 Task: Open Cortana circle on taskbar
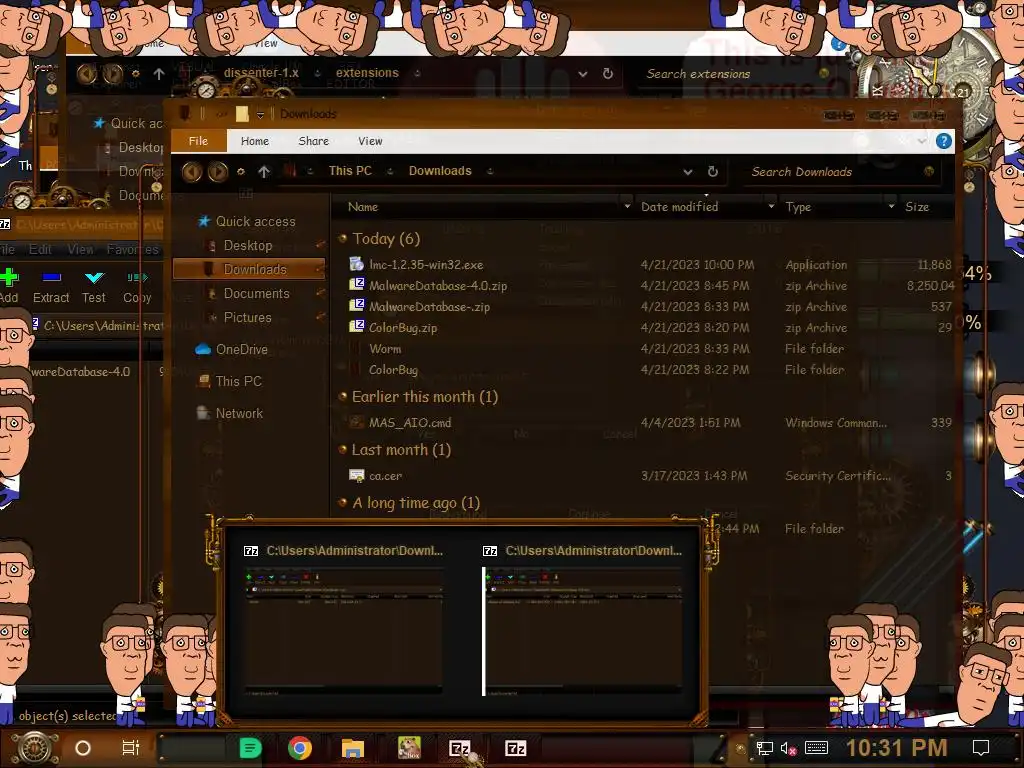(83, 748)
